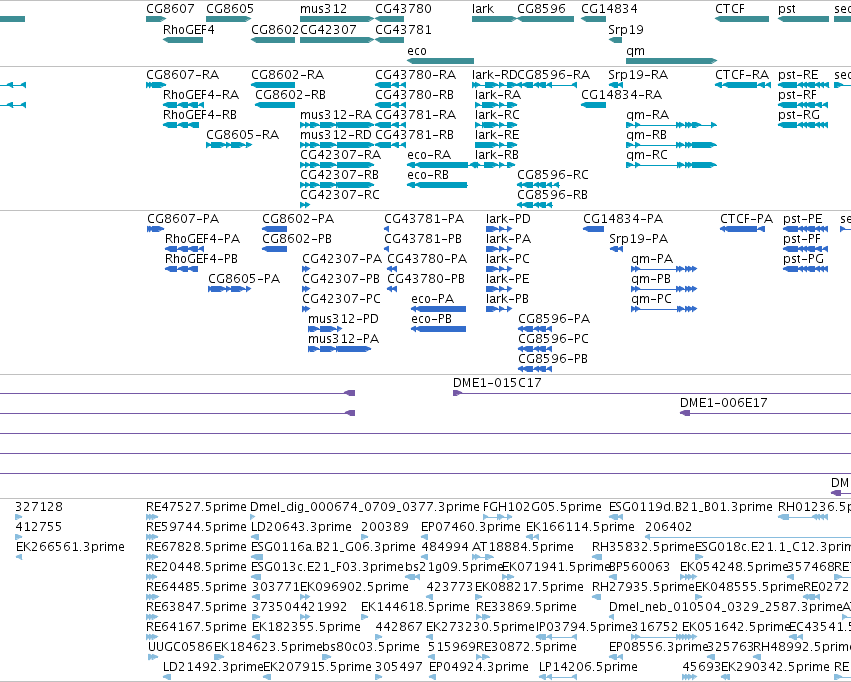This screenshot has height=682, width=851.
Task: Click EST AT18884.5prime
Action: [523, 547]
